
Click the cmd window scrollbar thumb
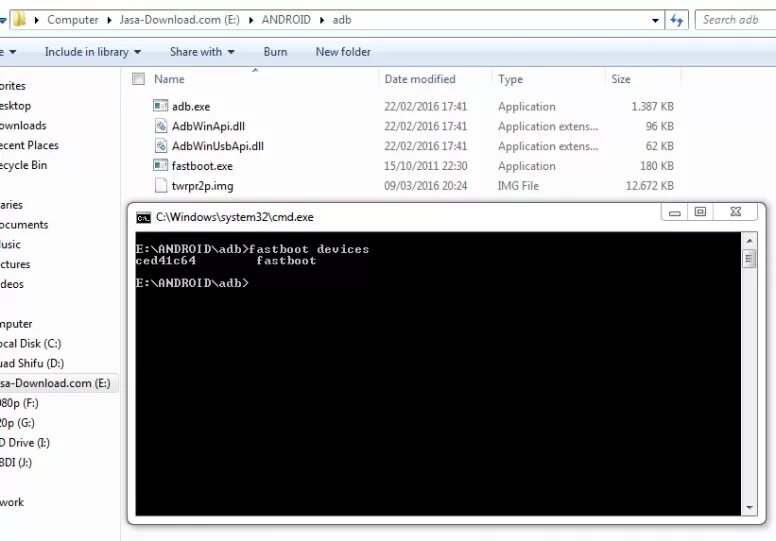point(749,258)
